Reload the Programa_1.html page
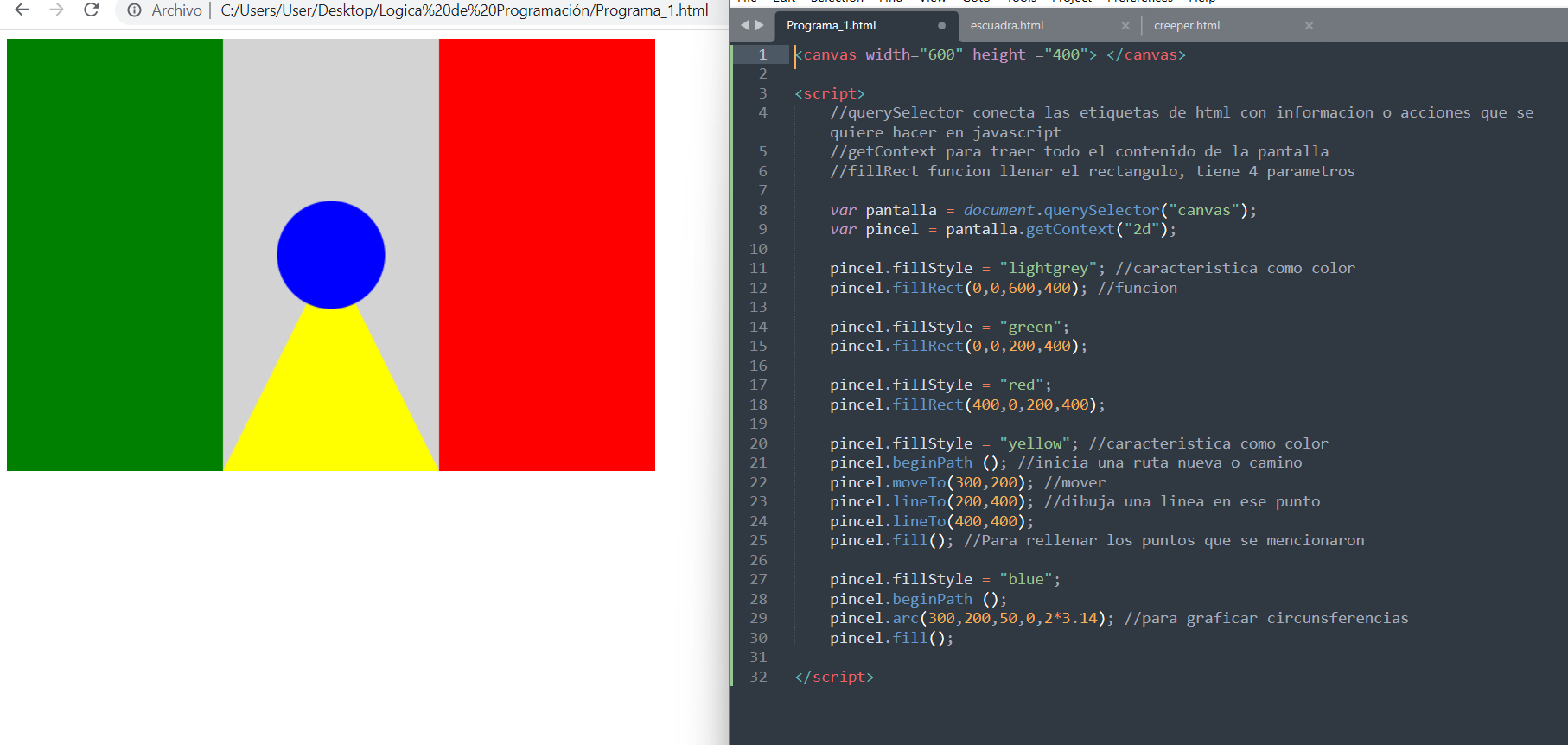1568x745 pixels. (91, 10)
